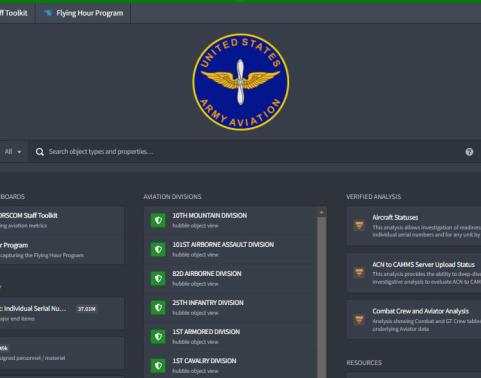481x378 pixels.
Task: Click the shield icon for 1st Cavalry
Action: pyautogui.click(x=158, y=365)
